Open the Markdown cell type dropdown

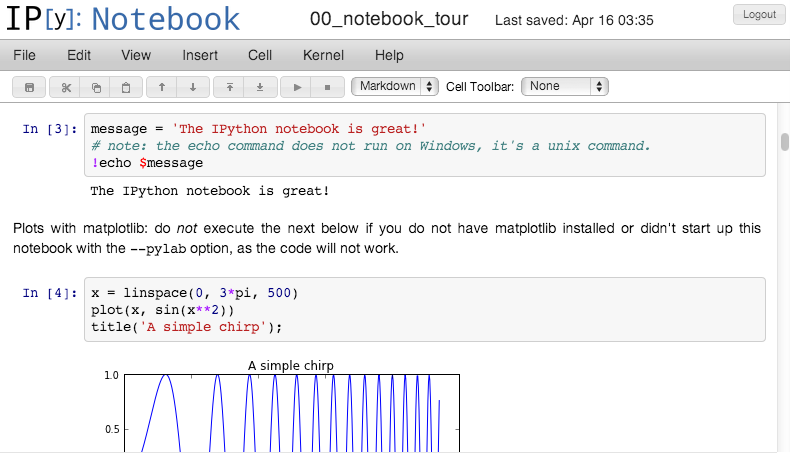click(x=395, y=86)
